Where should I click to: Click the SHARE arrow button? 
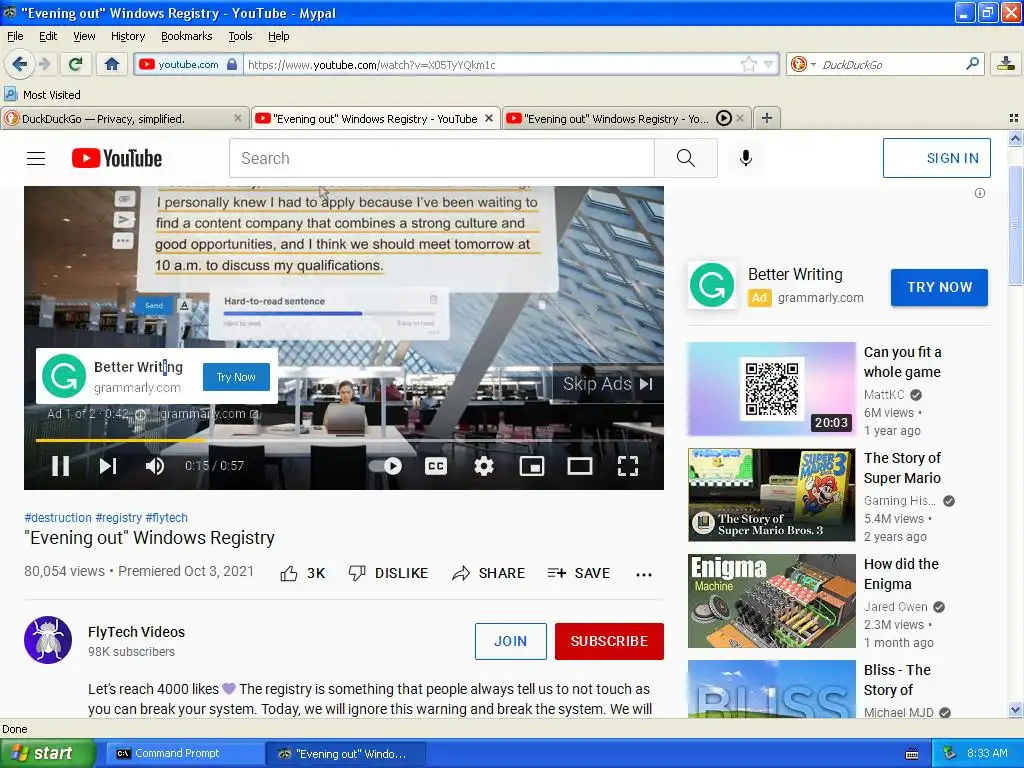pos(488,573)
